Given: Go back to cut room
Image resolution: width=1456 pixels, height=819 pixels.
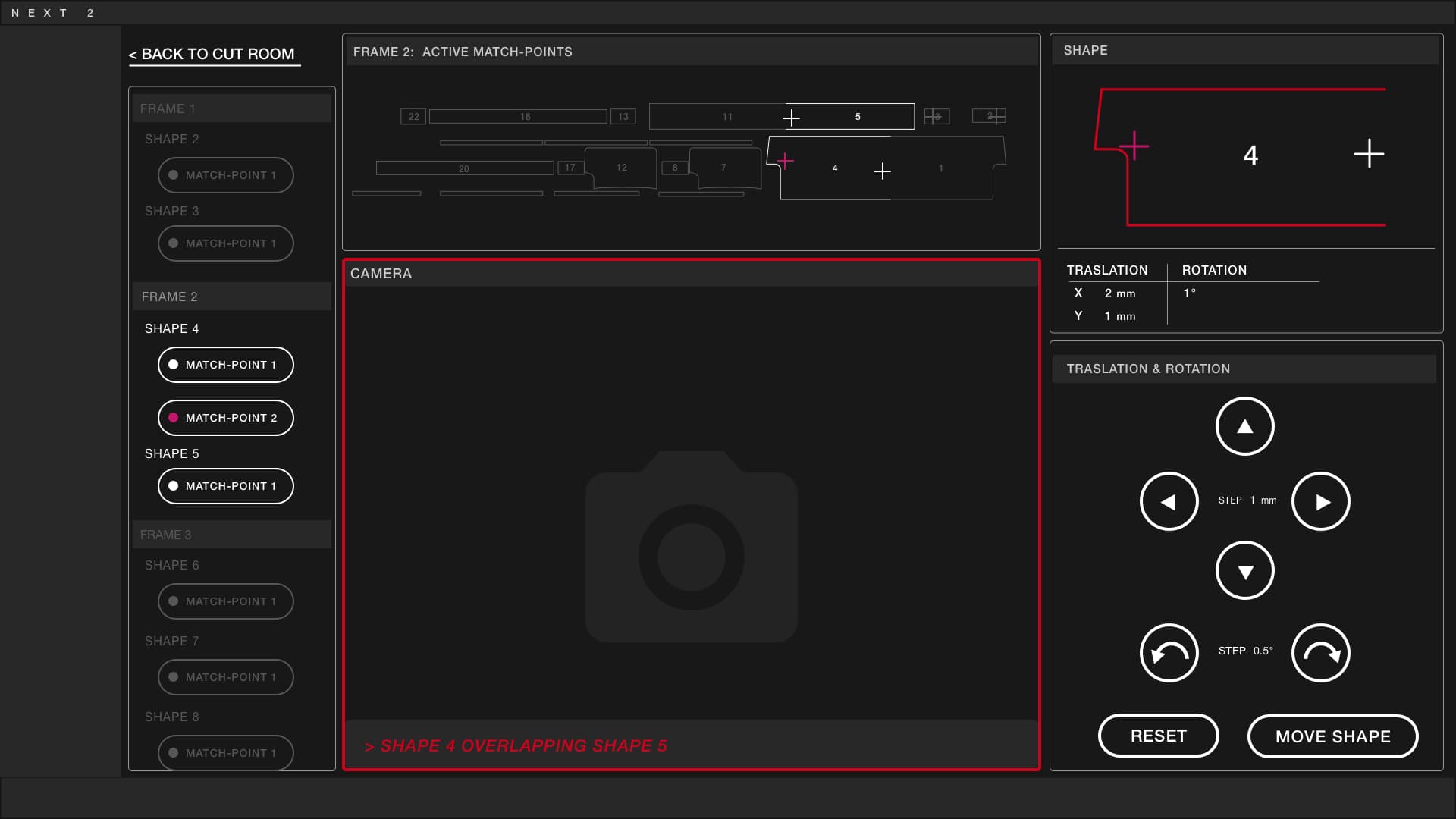Looking at the screenshot, I should (x=215, y=55).
